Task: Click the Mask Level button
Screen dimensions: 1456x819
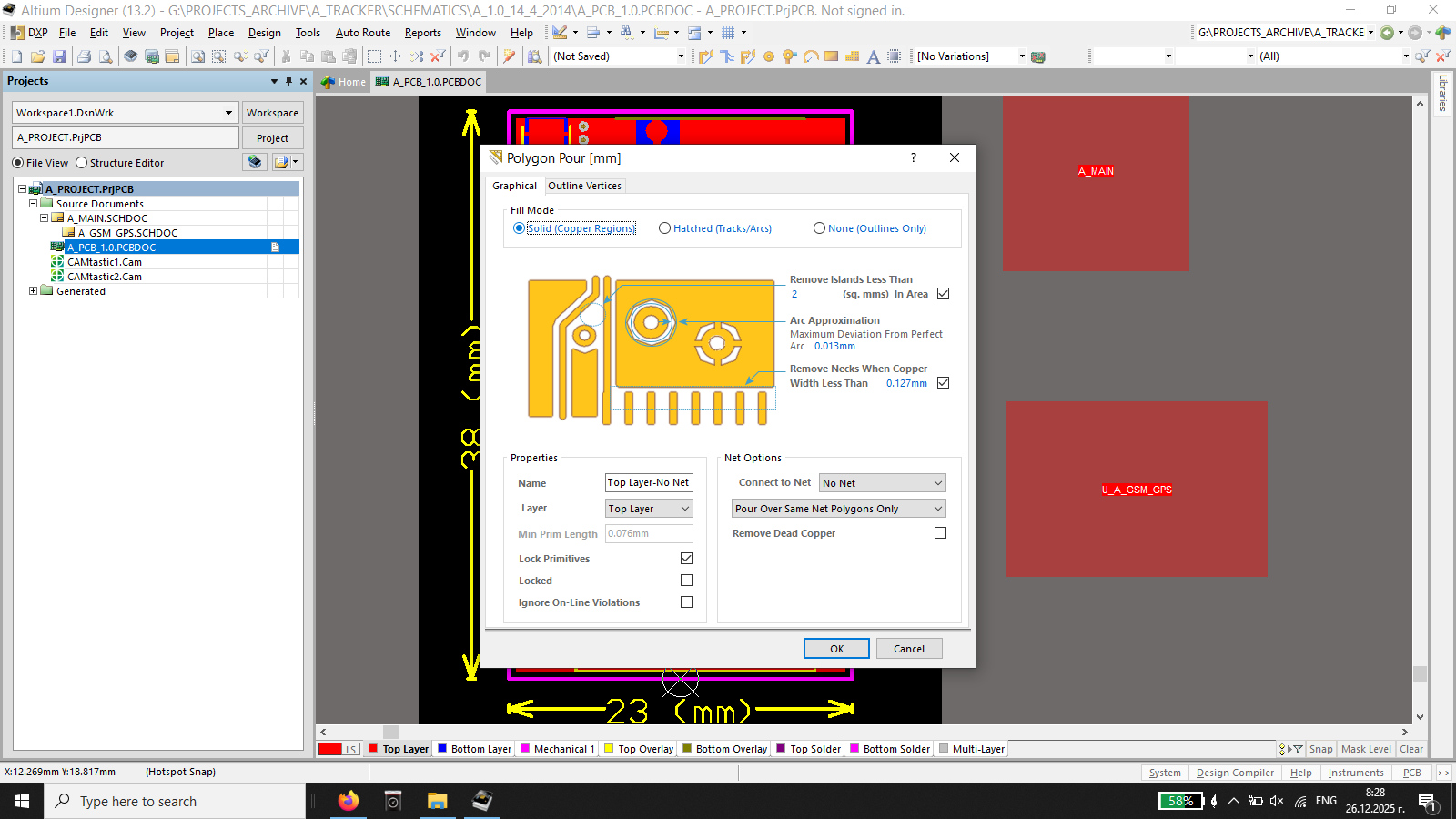Action: pos(1366,749)
